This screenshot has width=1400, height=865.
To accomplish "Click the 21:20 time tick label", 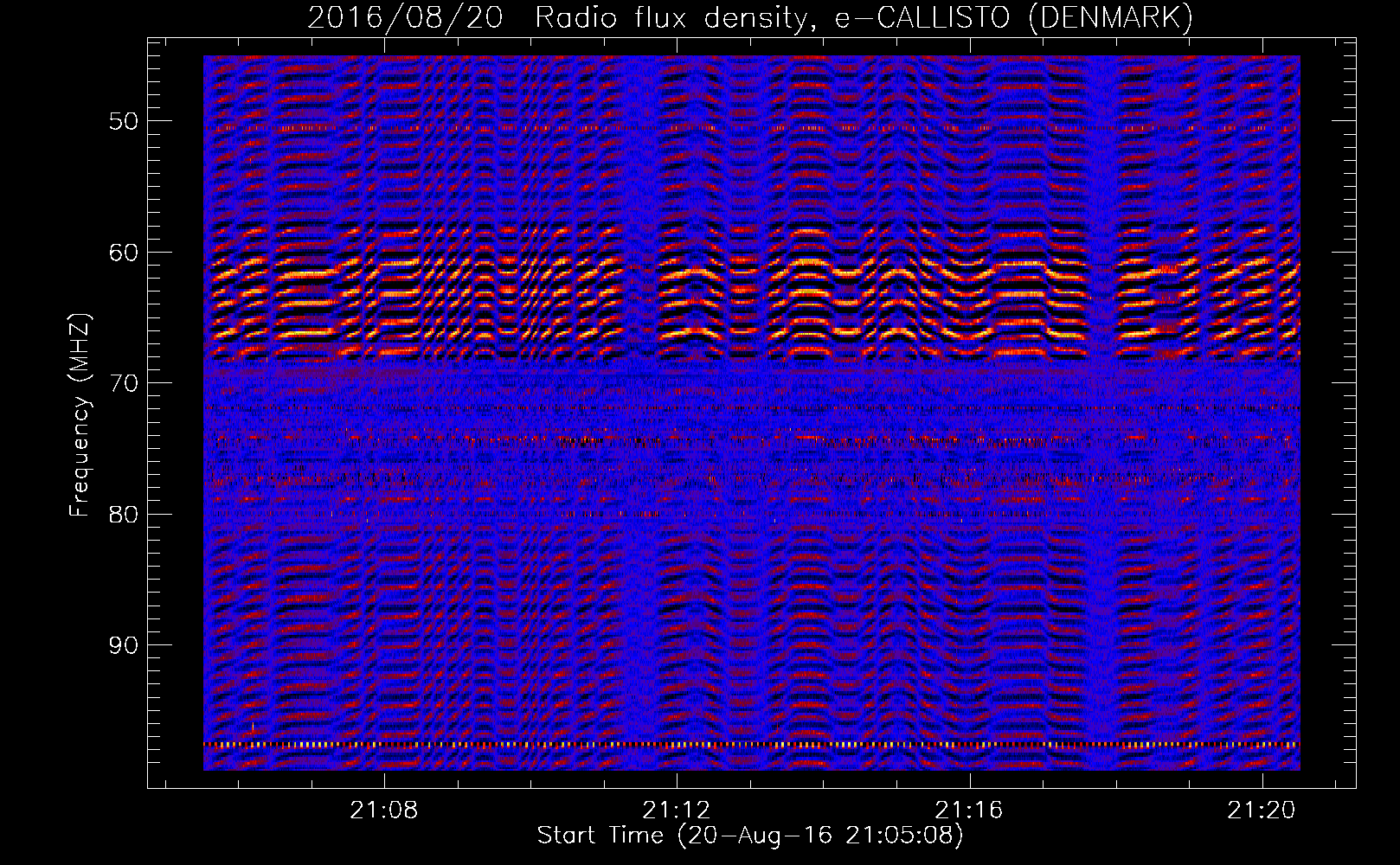I will [x=1262, y=810].
